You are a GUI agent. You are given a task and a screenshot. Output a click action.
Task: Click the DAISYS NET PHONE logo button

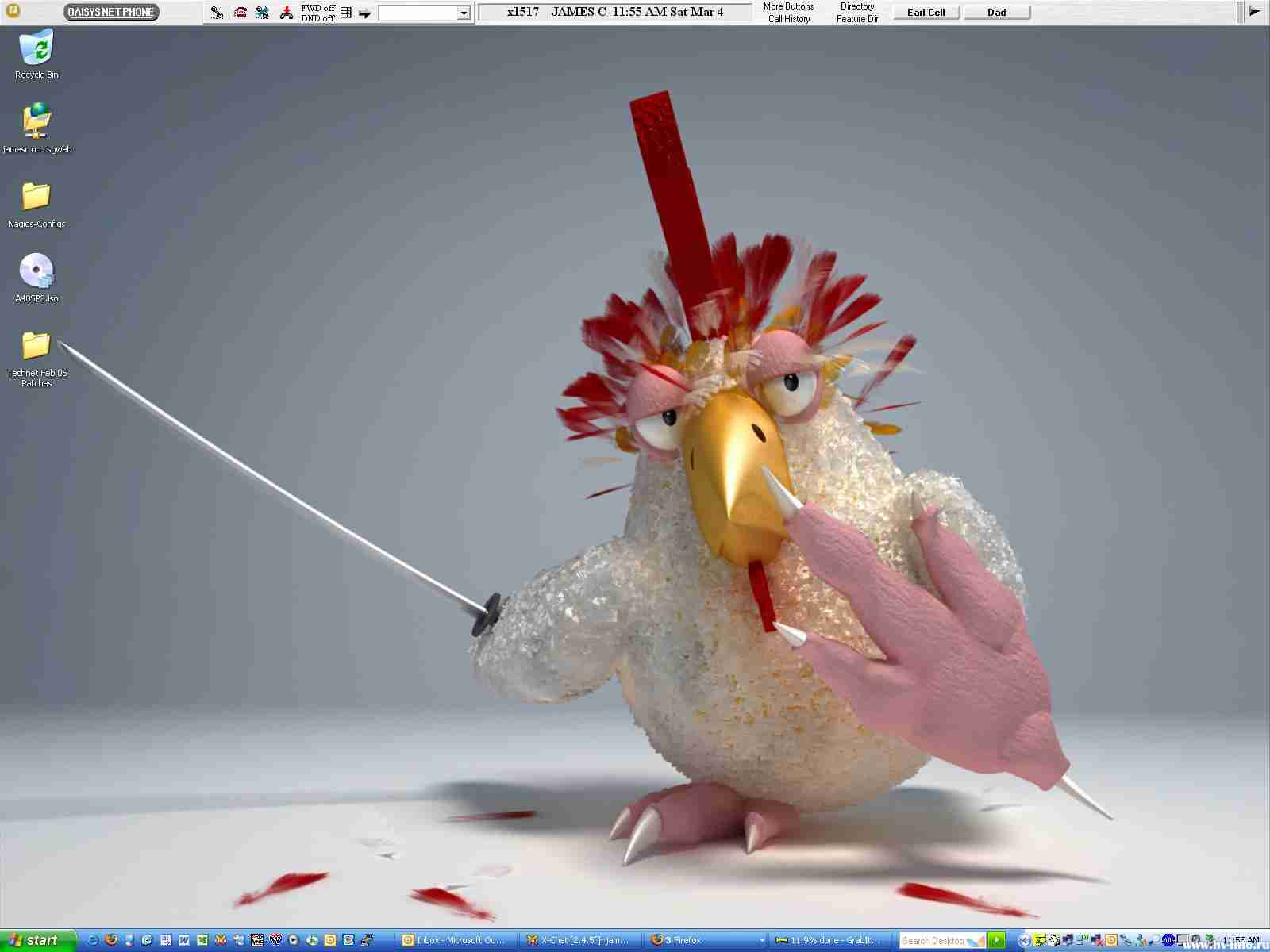point(111,12)
